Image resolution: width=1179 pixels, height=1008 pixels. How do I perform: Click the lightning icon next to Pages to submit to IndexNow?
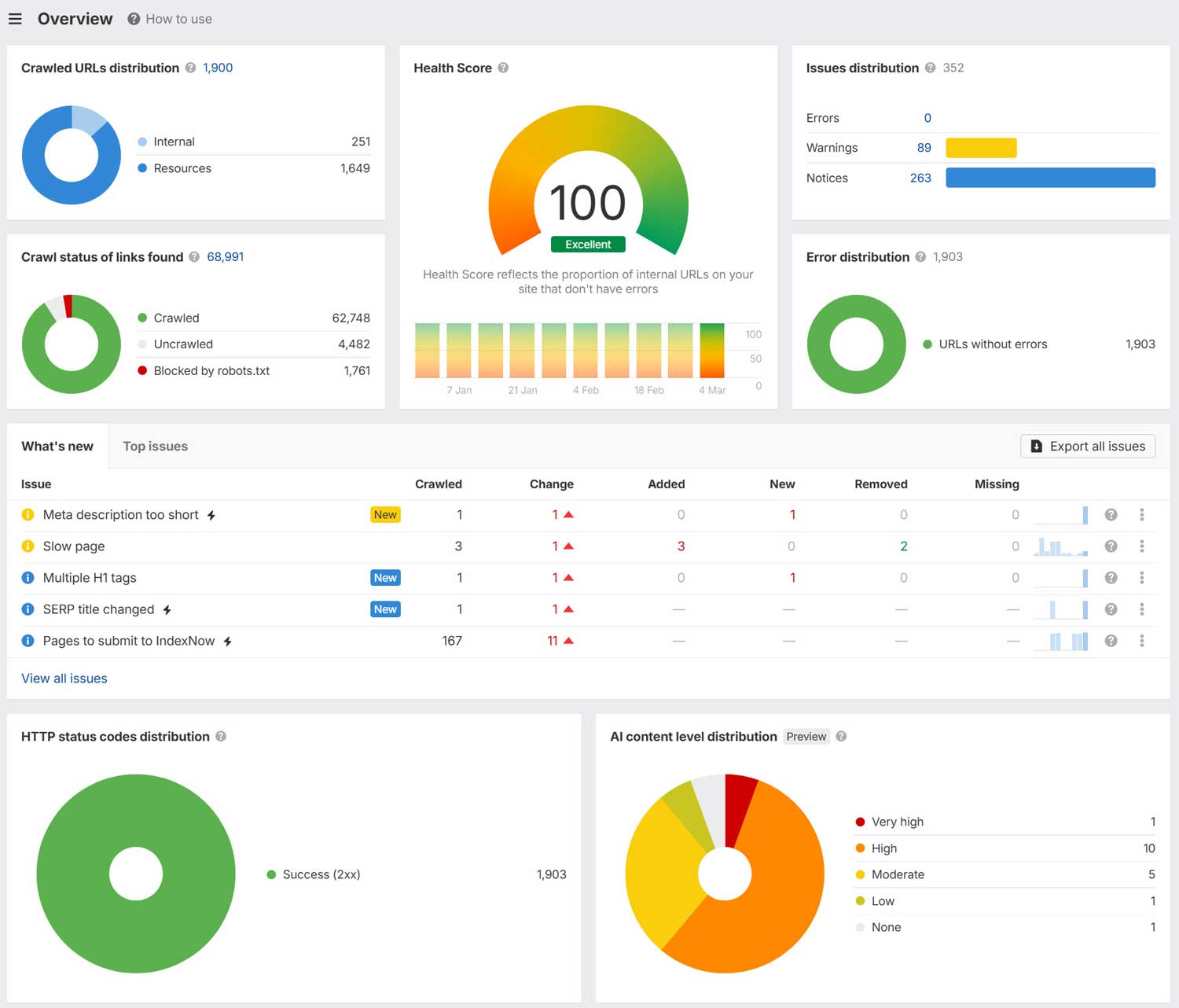tap(227, 641)
